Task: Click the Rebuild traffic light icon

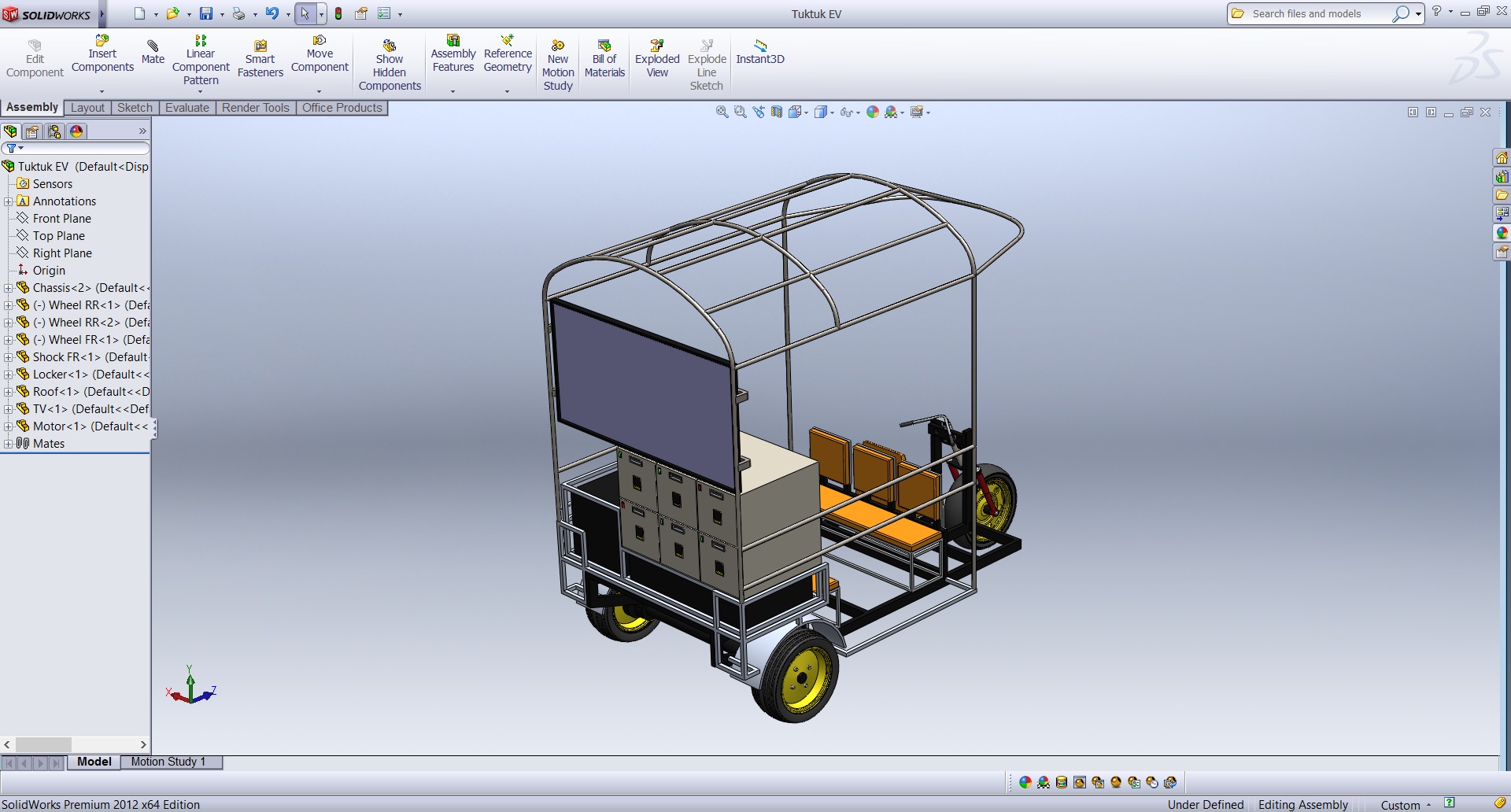Action: click(x=338, y=13)
